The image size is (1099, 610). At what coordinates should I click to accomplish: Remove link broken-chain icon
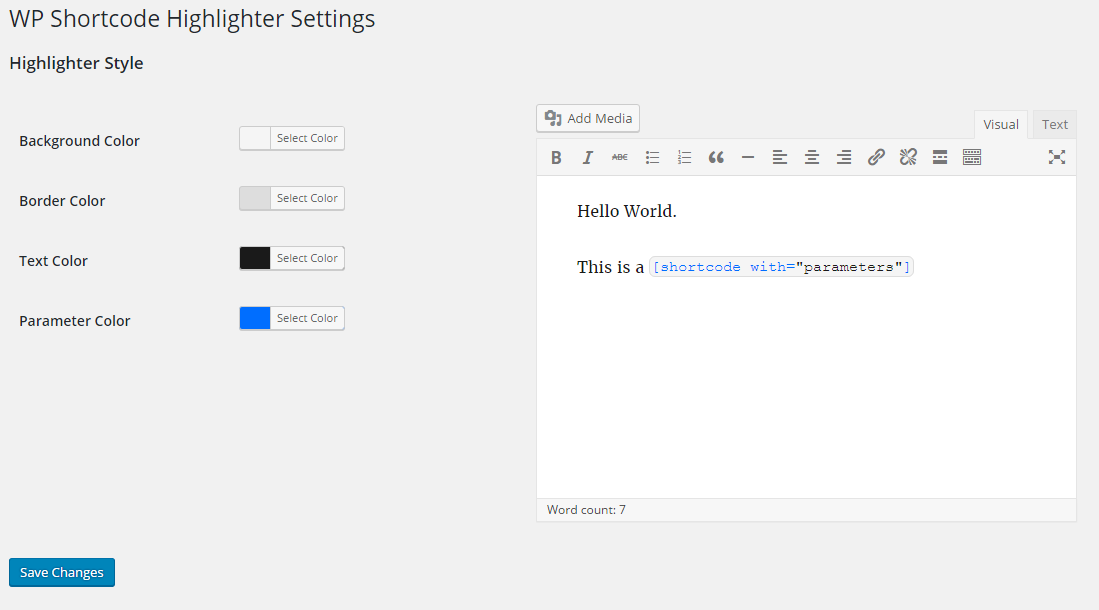click(908, 158)
